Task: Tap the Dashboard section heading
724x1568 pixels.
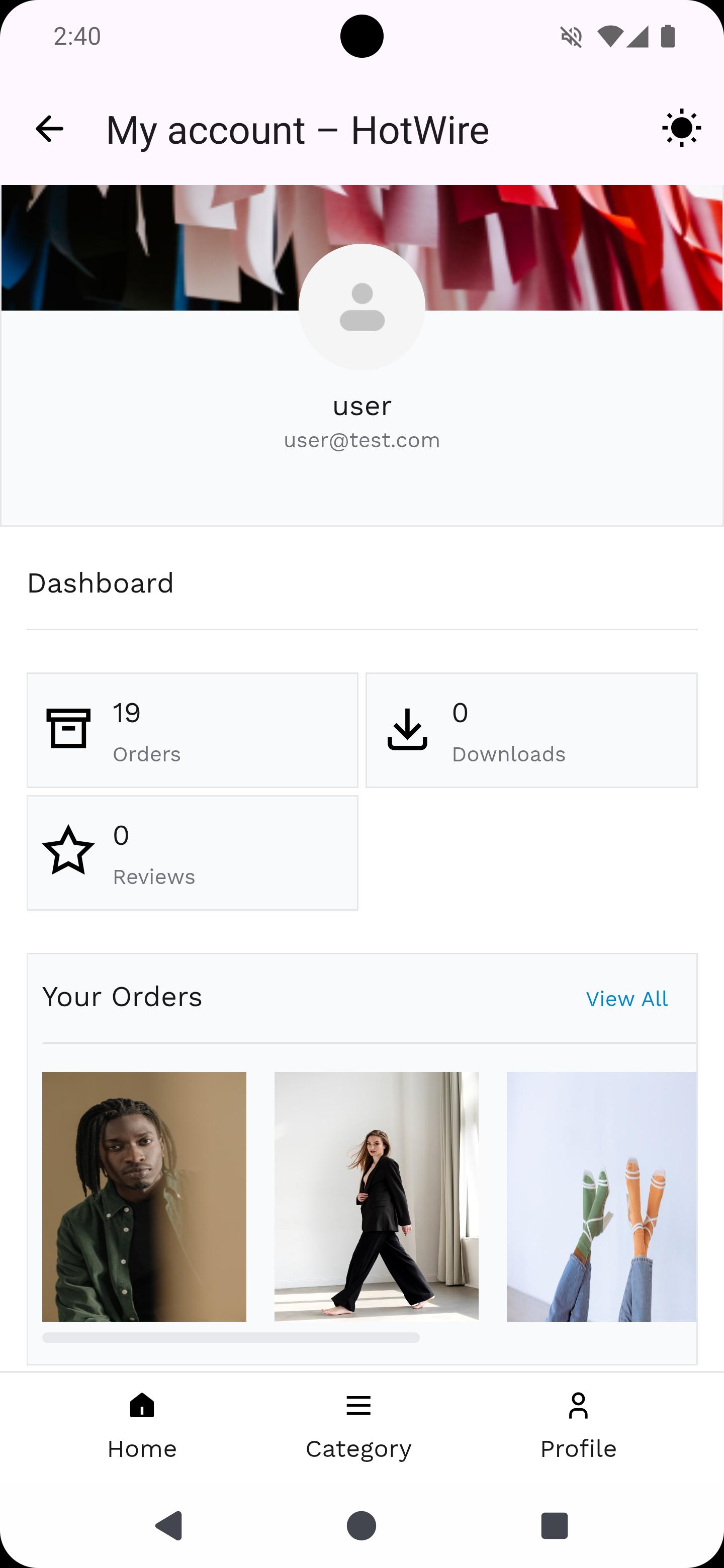Action: [101, 583]
